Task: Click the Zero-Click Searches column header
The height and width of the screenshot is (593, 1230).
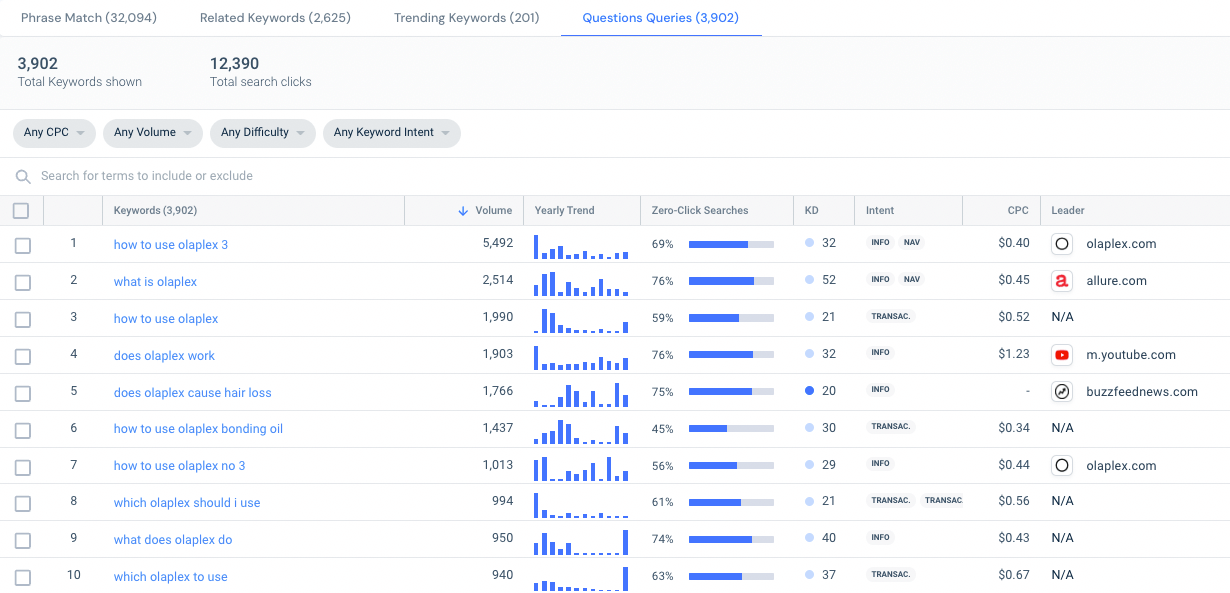Action: tap(700, 211)
